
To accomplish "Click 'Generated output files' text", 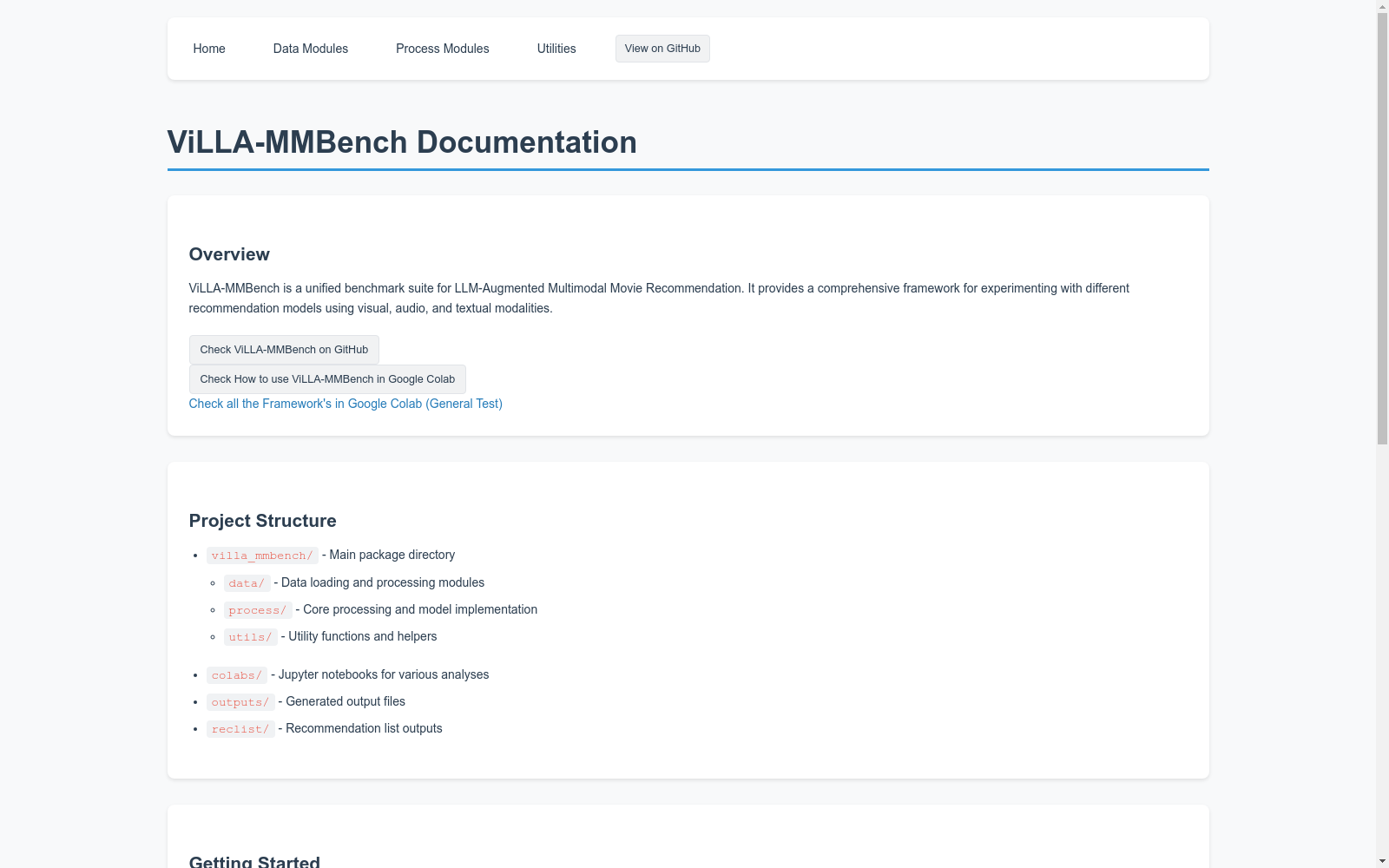I will click(x=346, y=701).
